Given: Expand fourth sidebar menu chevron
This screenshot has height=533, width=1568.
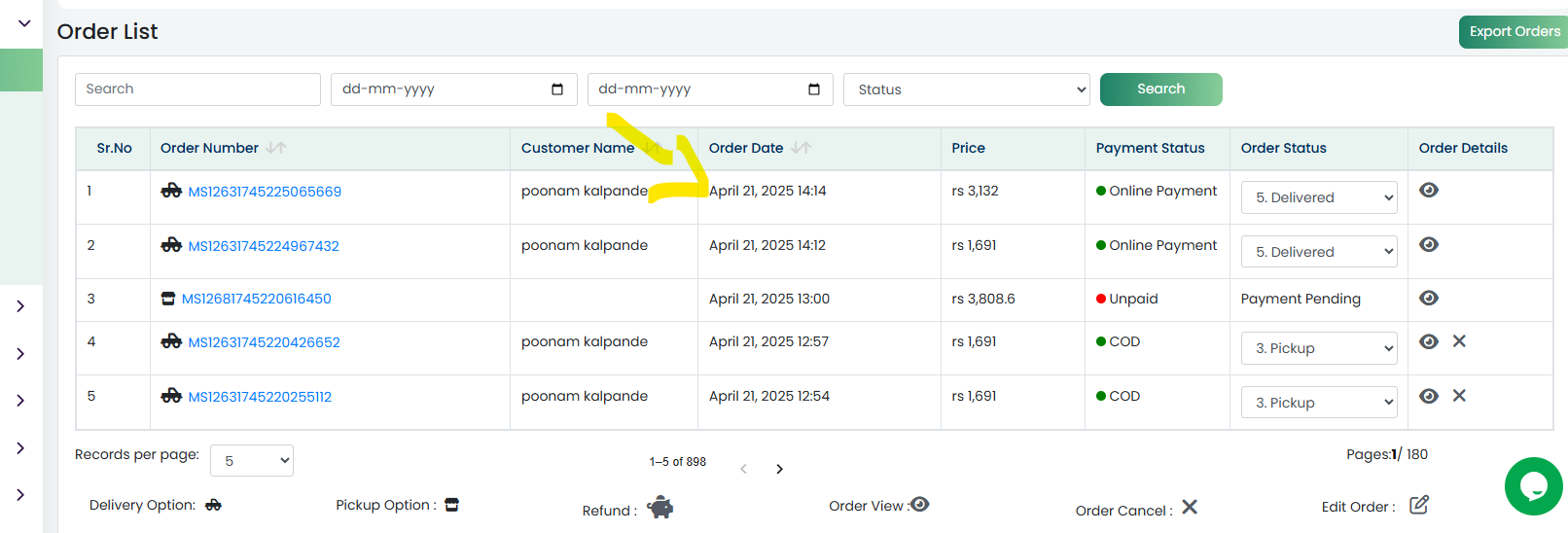Looking at the screenshot, I should tap(20, 448).
